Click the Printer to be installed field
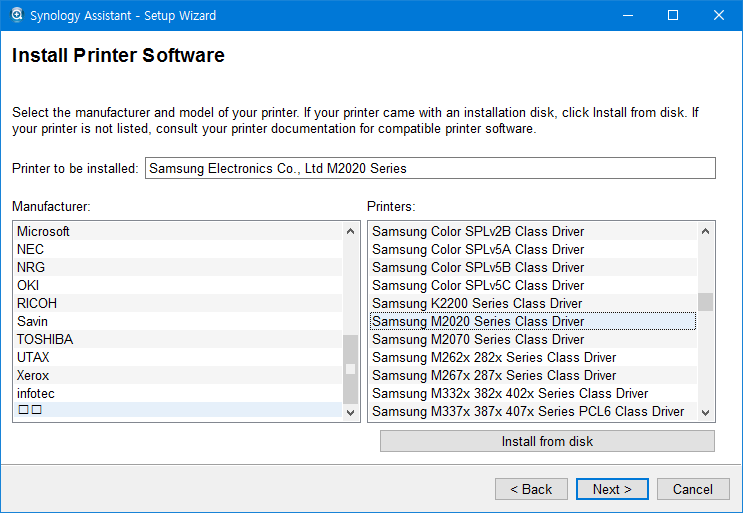Screen dimensions: 743x513 tap(430, 168)
